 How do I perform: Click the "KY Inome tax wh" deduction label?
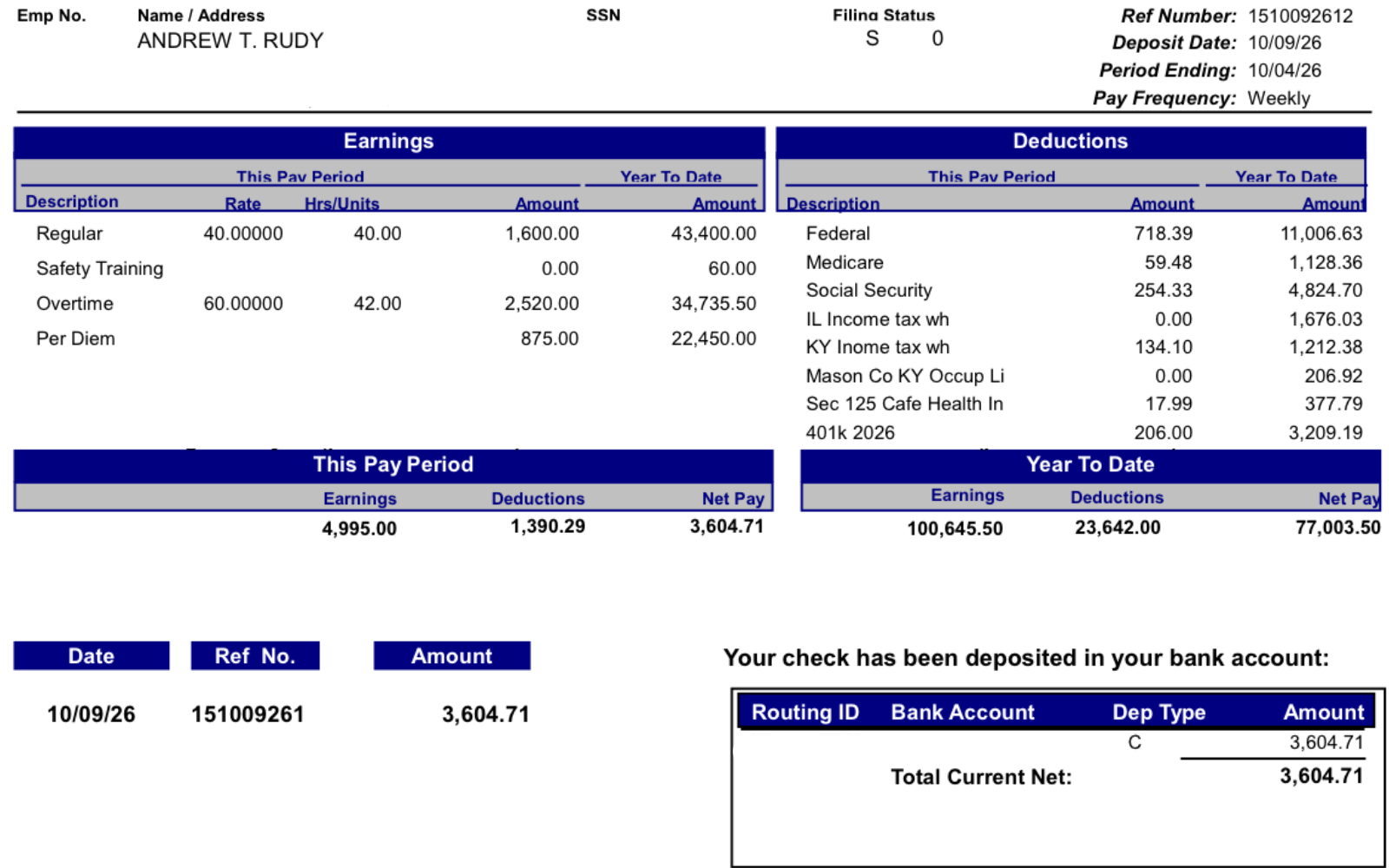pyautogui.click(x=878, y=347)
